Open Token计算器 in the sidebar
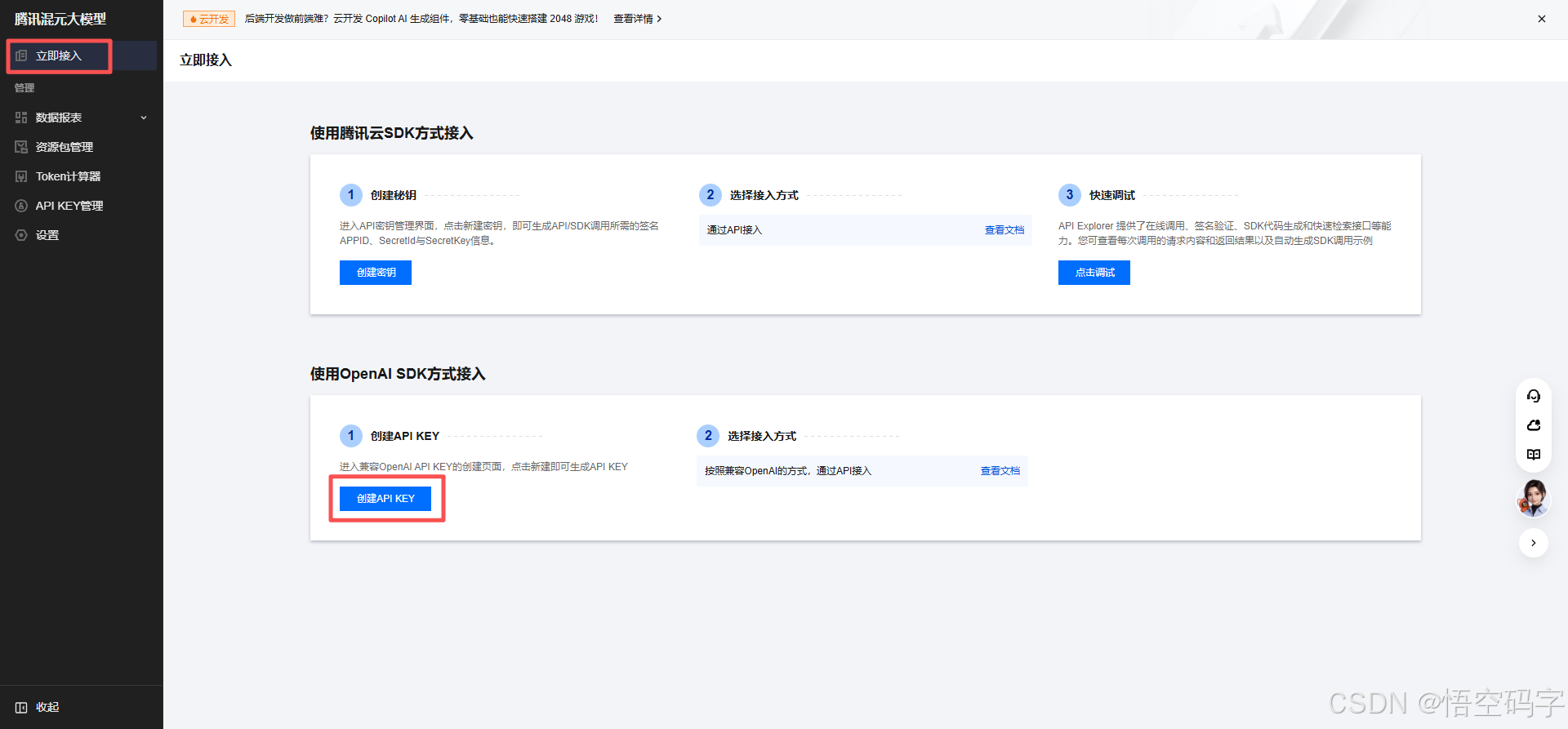Screen dimensions: 1568x729 (81, 176)
